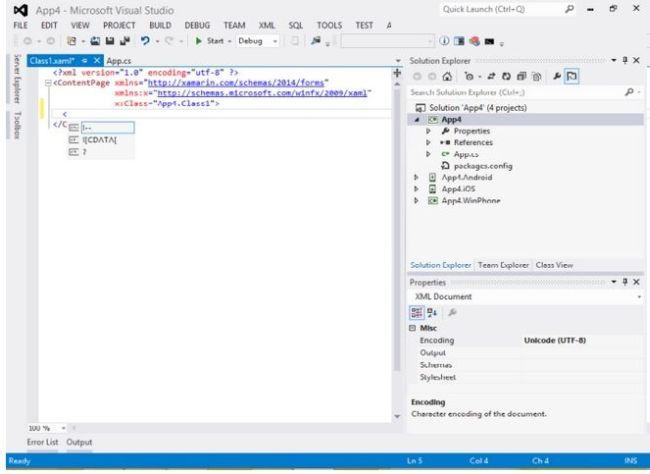The image size is (650, 474).
Task: Select packages.config in Solution Explorer
Action: [483, 166]
